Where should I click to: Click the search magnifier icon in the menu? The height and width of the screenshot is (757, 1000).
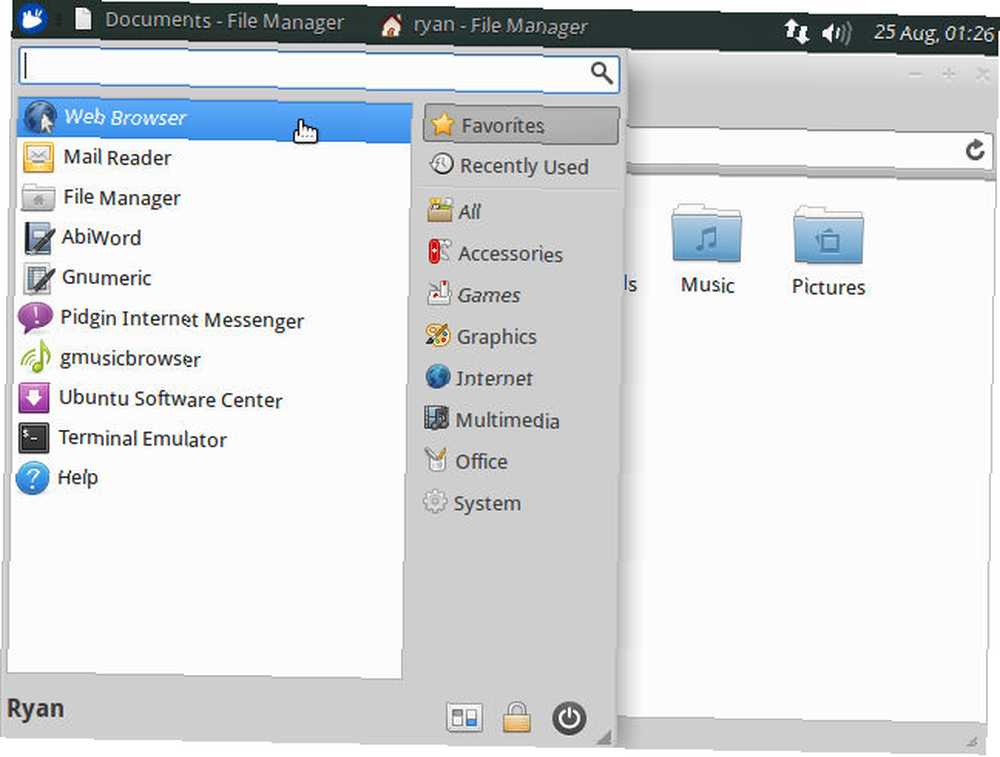pyautogui.click(x=601, y=73)
